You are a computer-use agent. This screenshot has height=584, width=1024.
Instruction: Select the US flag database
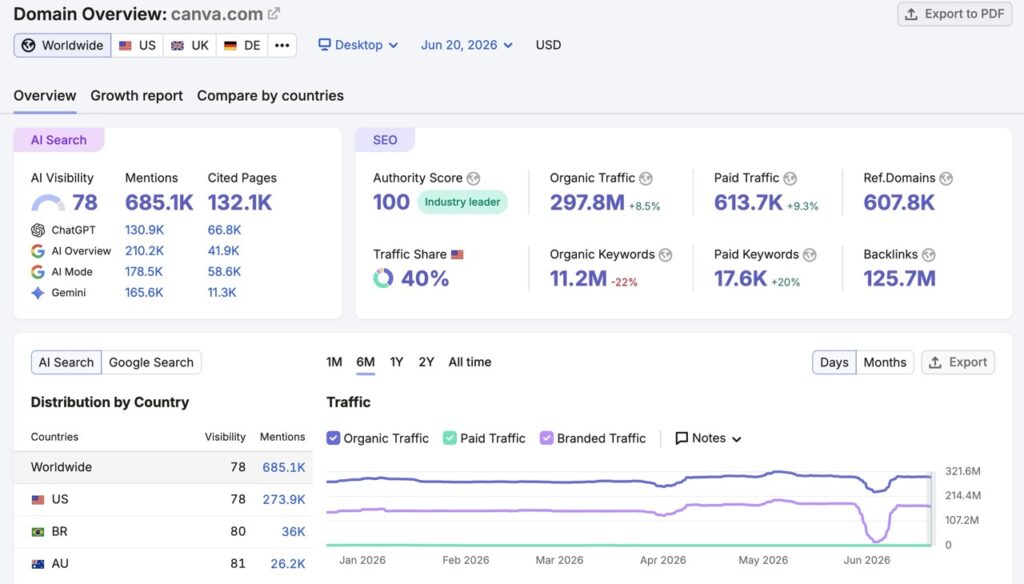click(x=137, y=45)
